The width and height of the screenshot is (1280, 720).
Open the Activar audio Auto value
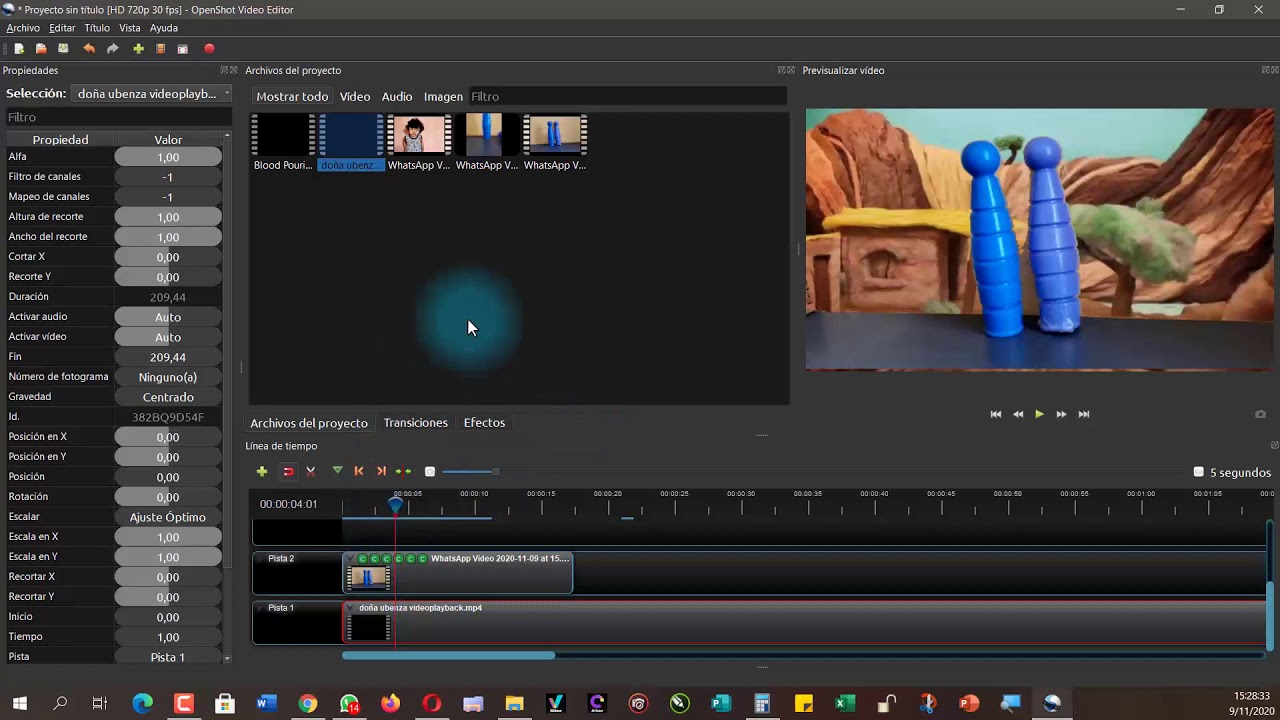(168, 317)
